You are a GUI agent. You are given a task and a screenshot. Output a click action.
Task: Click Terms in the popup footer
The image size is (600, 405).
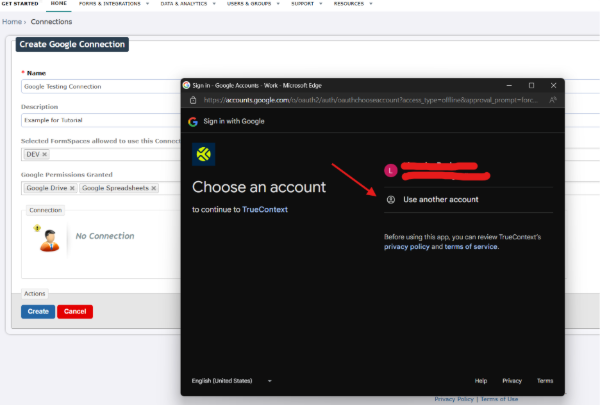click(545, 381)
